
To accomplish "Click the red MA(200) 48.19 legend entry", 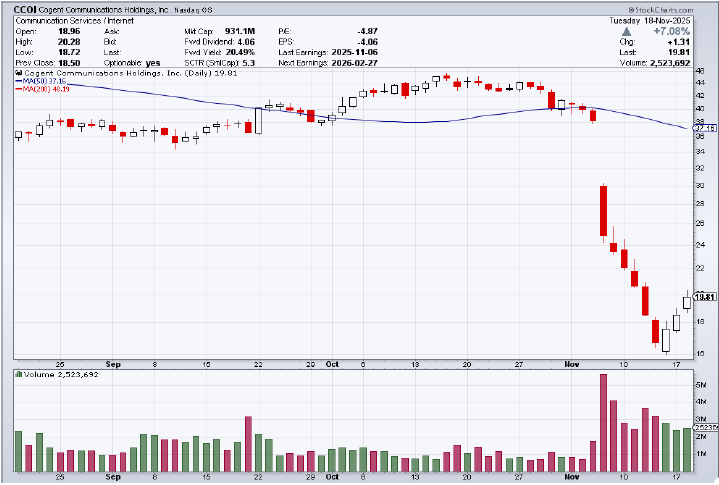I will 42,89.
